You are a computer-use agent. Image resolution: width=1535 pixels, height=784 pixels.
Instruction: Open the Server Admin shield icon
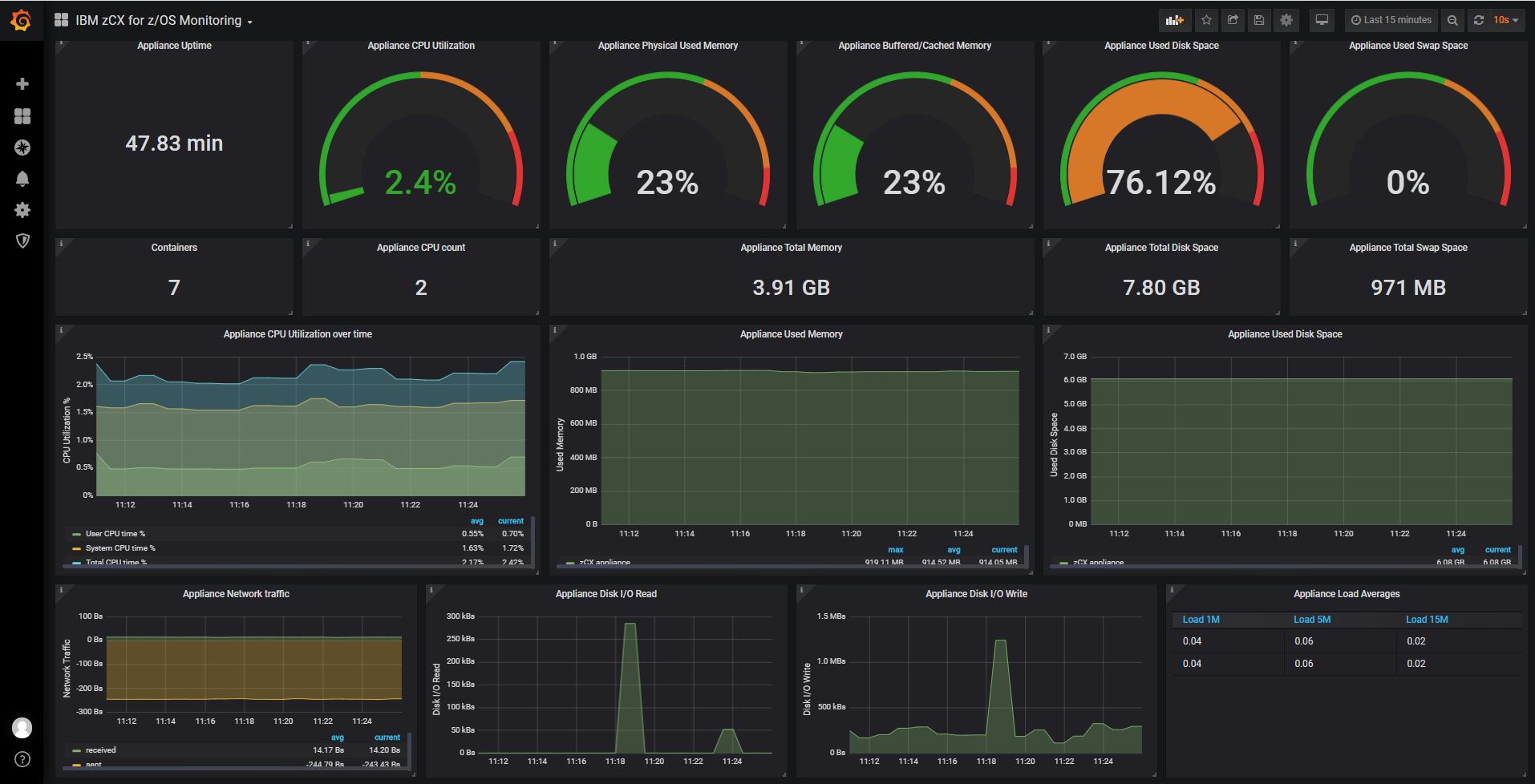22,241
